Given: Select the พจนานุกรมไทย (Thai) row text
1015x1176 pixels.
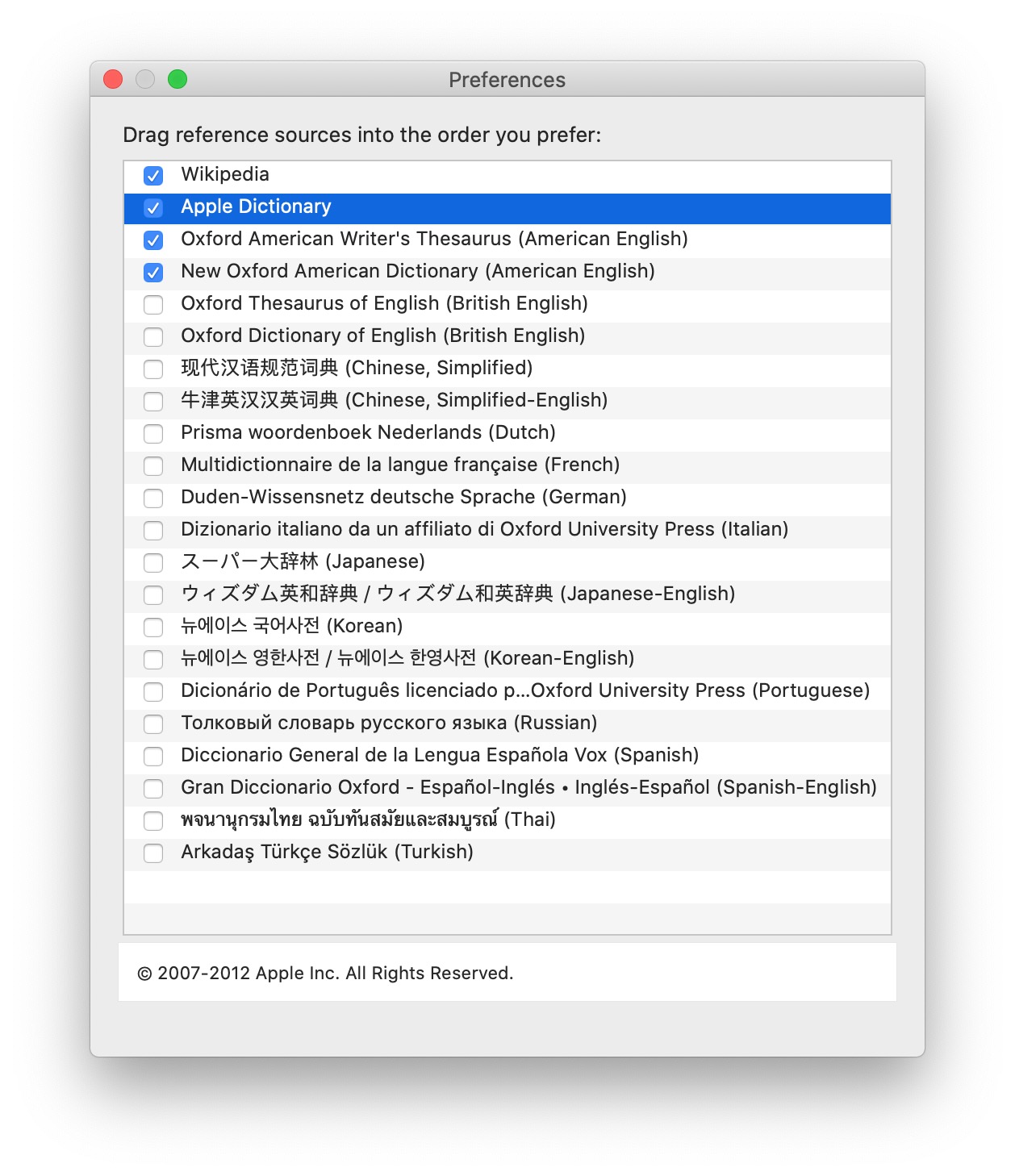Looking at the screenshot, I should click(x=368, y=819).
